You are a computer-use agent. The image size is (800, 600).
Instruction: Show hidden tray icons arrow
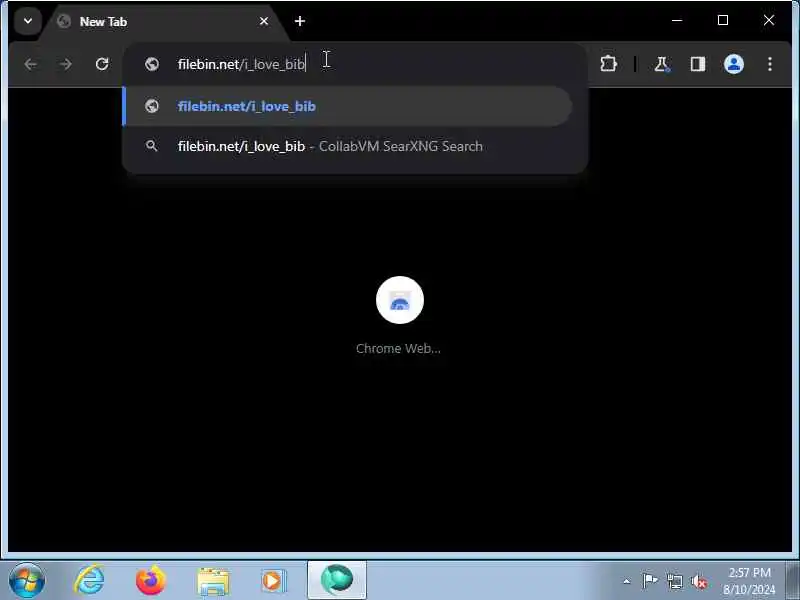tap(627, 581)
